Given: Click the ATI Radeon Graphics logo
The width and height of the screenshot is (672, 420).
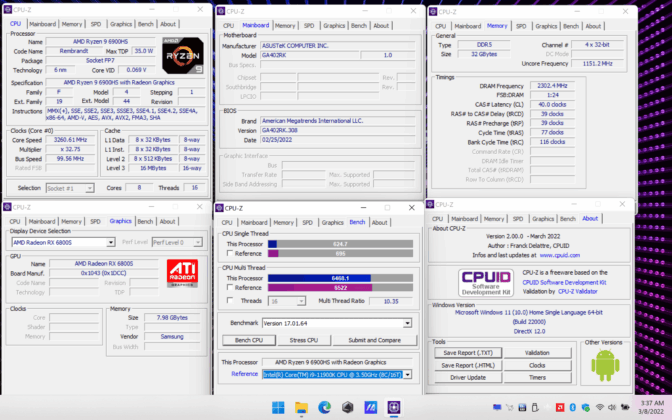Looking at the screenshot, I should (182, 273).
